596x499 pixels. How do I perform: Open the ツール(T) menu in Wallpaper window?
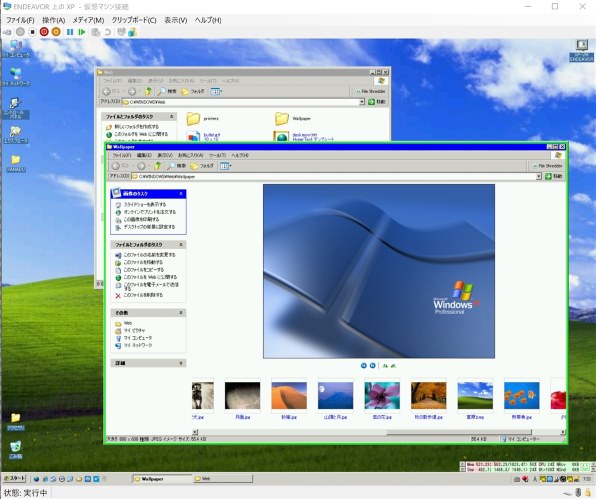(x=218, y=155)
